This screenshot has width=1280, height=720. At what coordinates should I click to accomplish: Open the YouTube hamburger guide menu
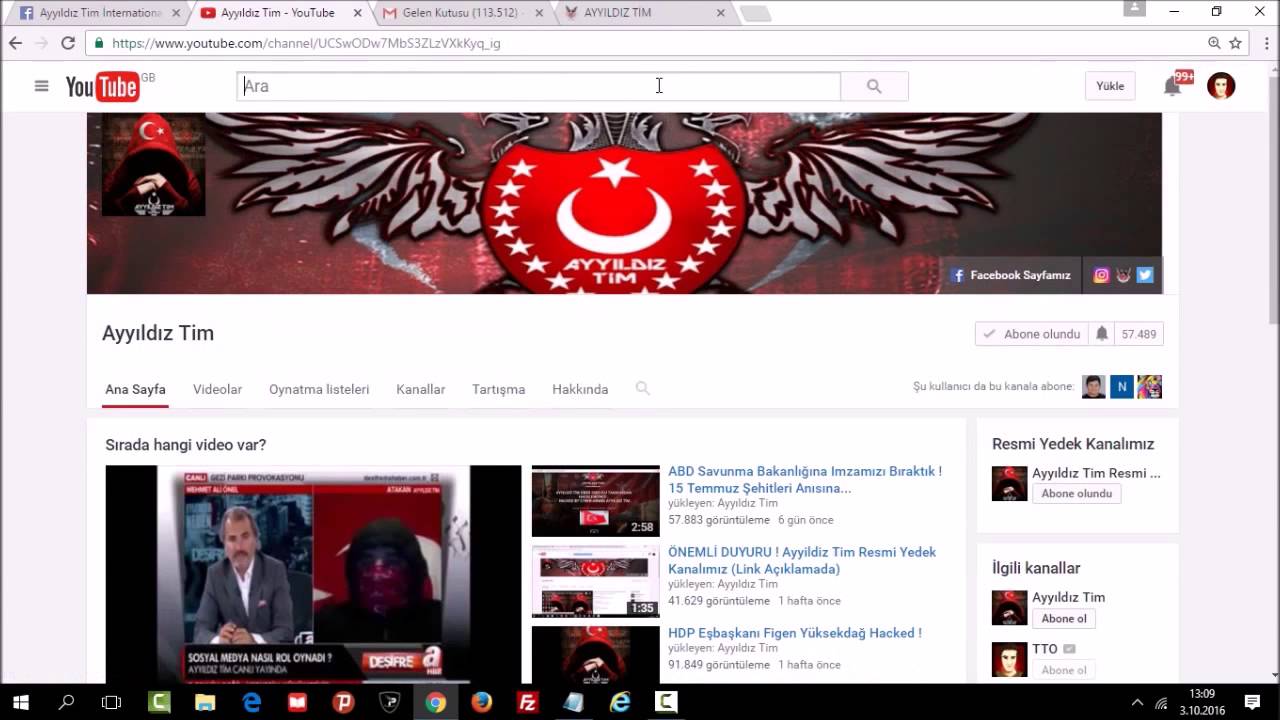(x=41, y=86)
